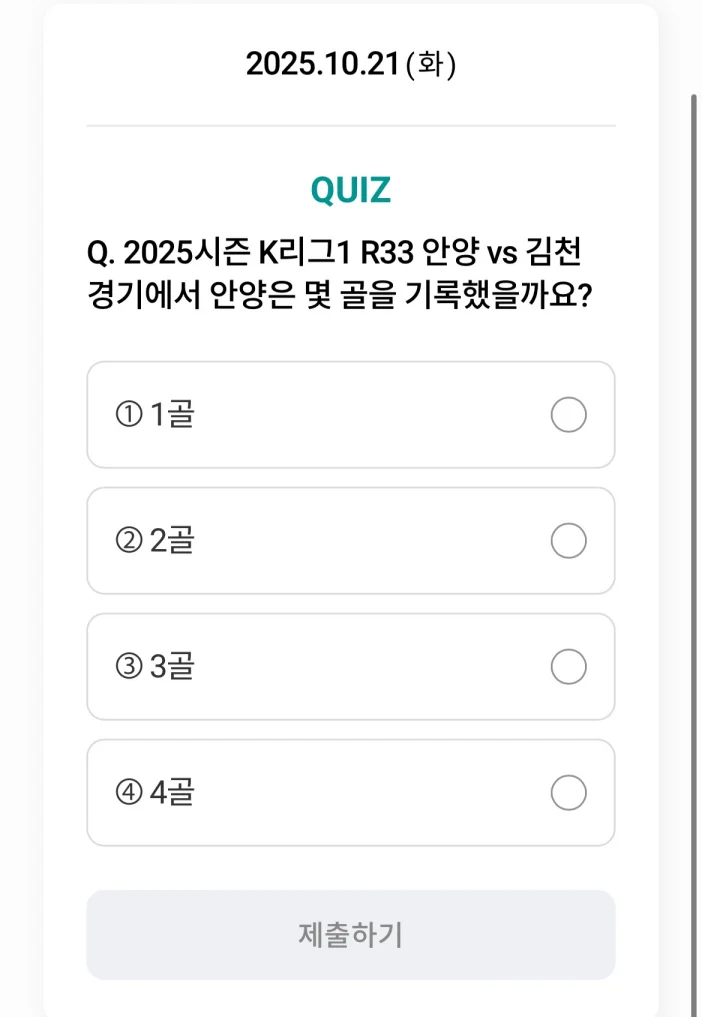Tap the unfilled circle next to 2골

click(x=568, y=541)
